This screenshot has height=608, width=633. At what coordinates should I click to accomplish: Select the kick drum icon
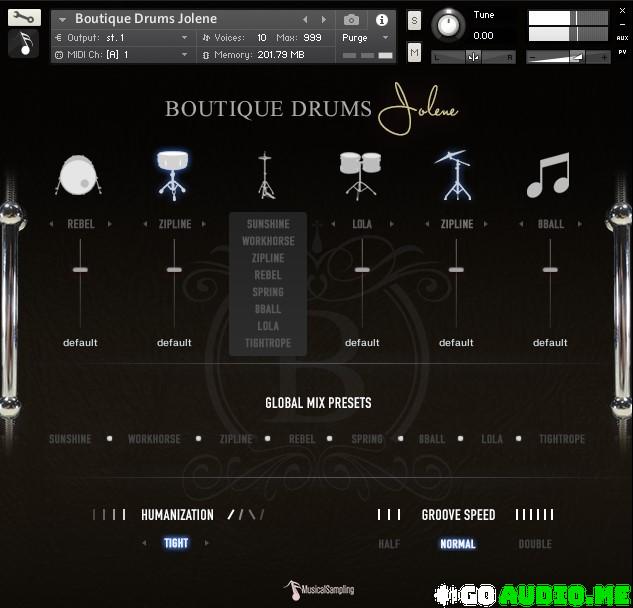[x=79, y=176]
